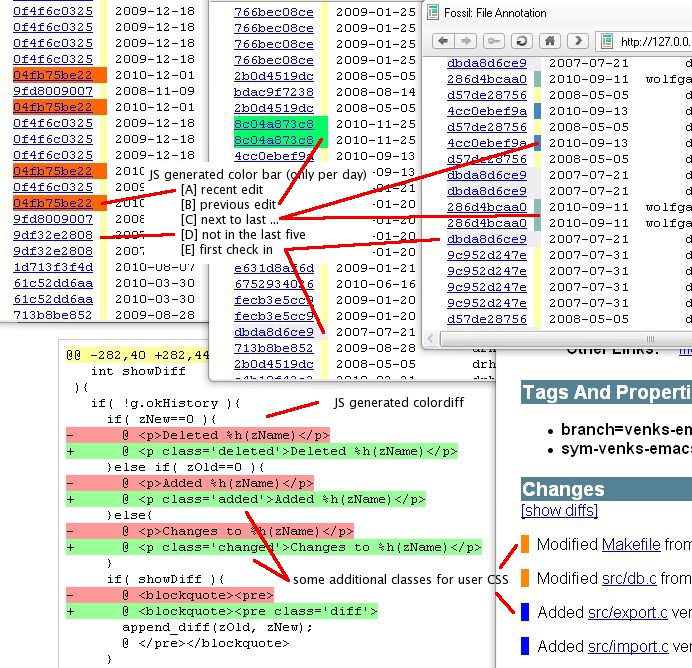Screen dimensions: 692x668
Task: Click the browser Forward arrow button
Action: (467, 41)
